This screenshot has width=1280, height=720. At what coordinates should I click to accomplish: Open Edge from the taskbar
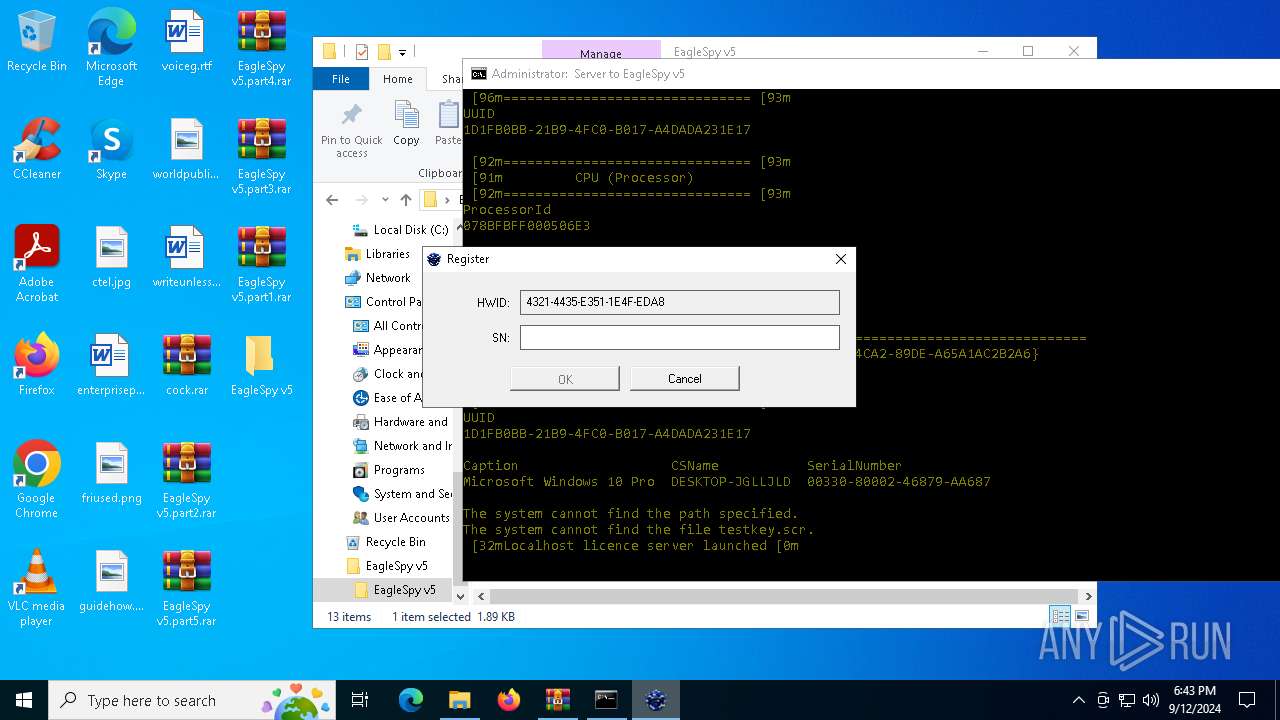click(411, 700)
